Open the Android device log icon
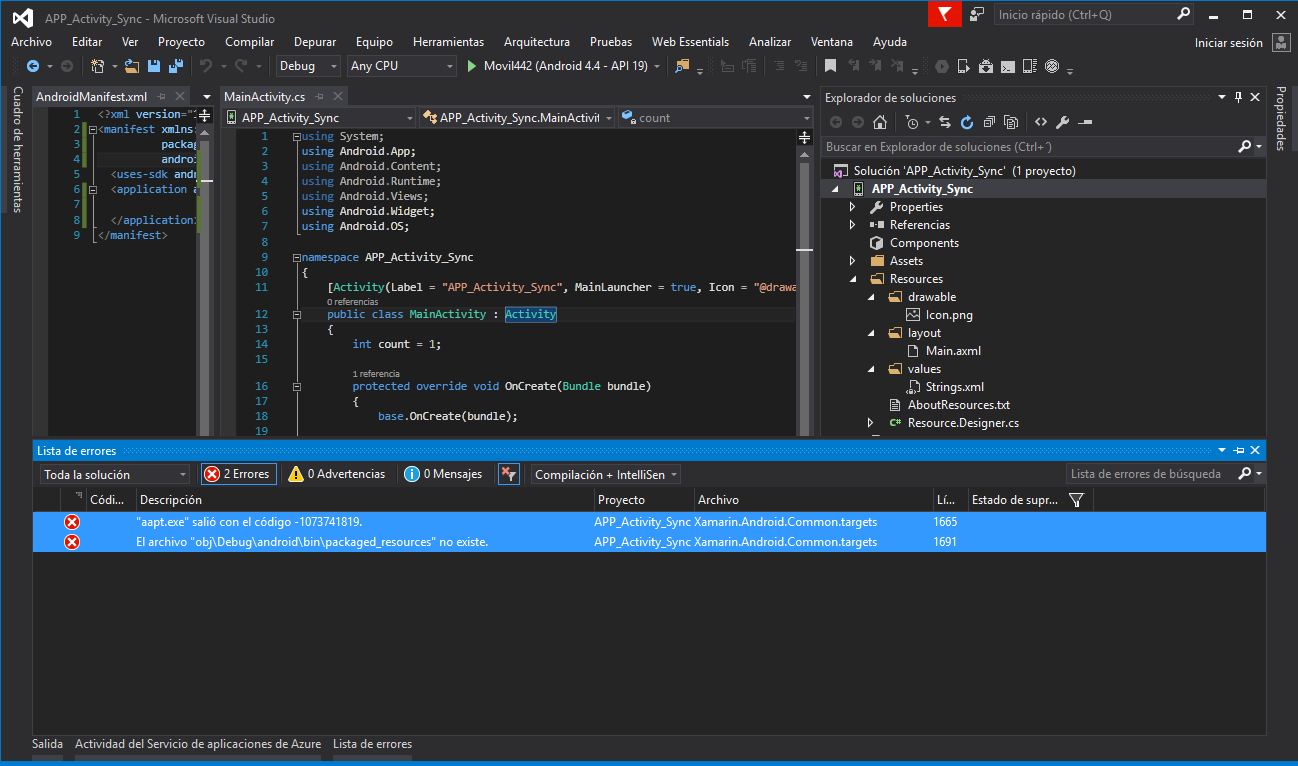1298x766 pixels. (1030, 66)
